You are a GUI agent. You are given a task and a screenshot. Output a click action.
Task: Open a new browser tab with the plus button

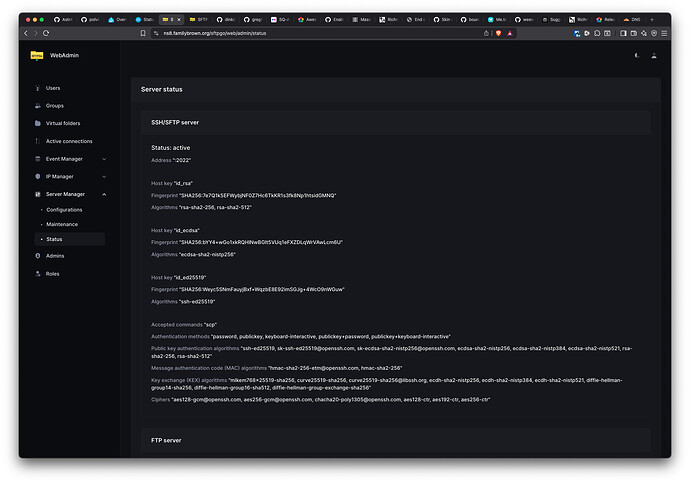click(652, 19)
